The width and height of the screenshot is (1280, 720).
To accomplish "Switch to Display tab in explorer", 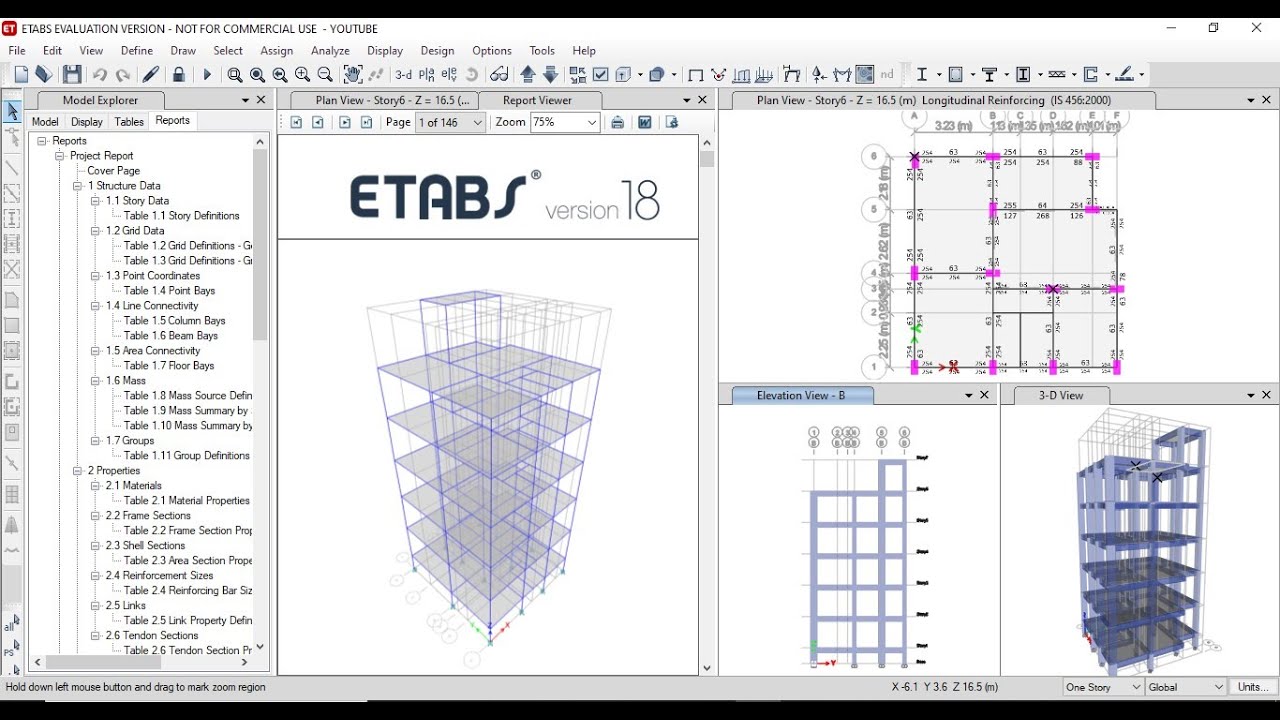I will (87, 121).
